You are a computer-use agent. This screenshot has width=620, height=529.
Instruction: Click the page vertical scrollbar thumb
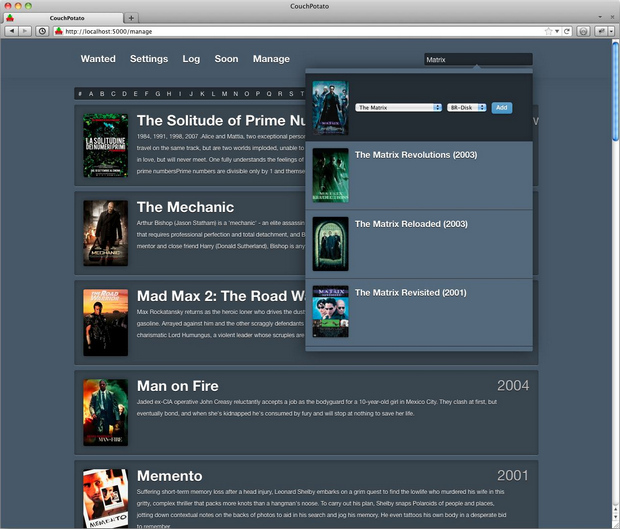point(616,91)
